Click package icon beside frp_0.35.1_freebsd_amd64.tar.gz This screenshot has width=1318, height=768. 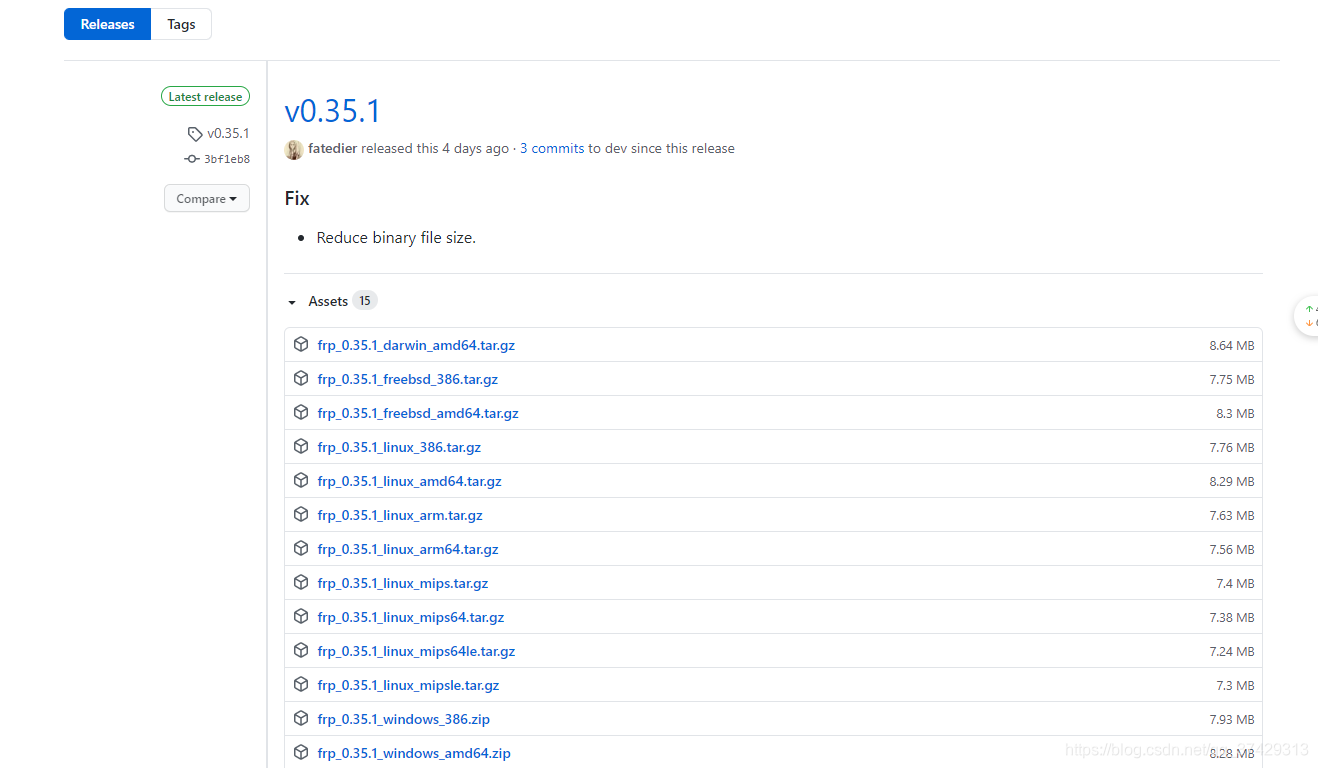301,412
